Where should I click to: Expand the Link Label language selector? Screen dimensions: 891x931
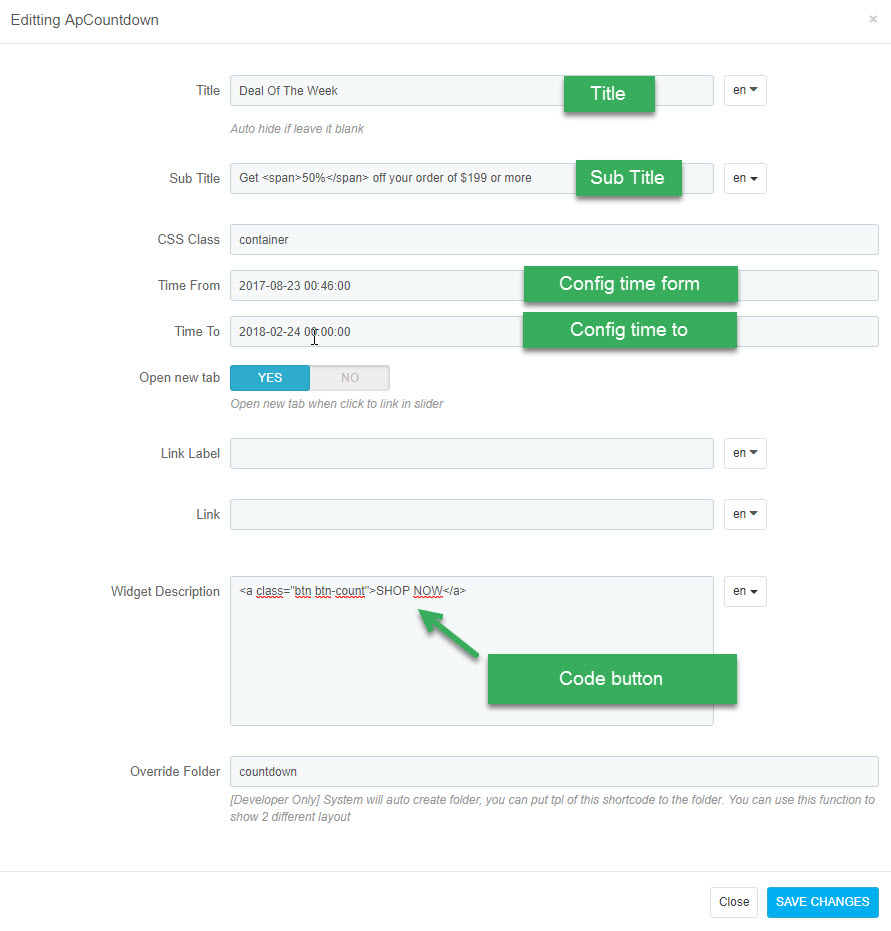[745, 453]
